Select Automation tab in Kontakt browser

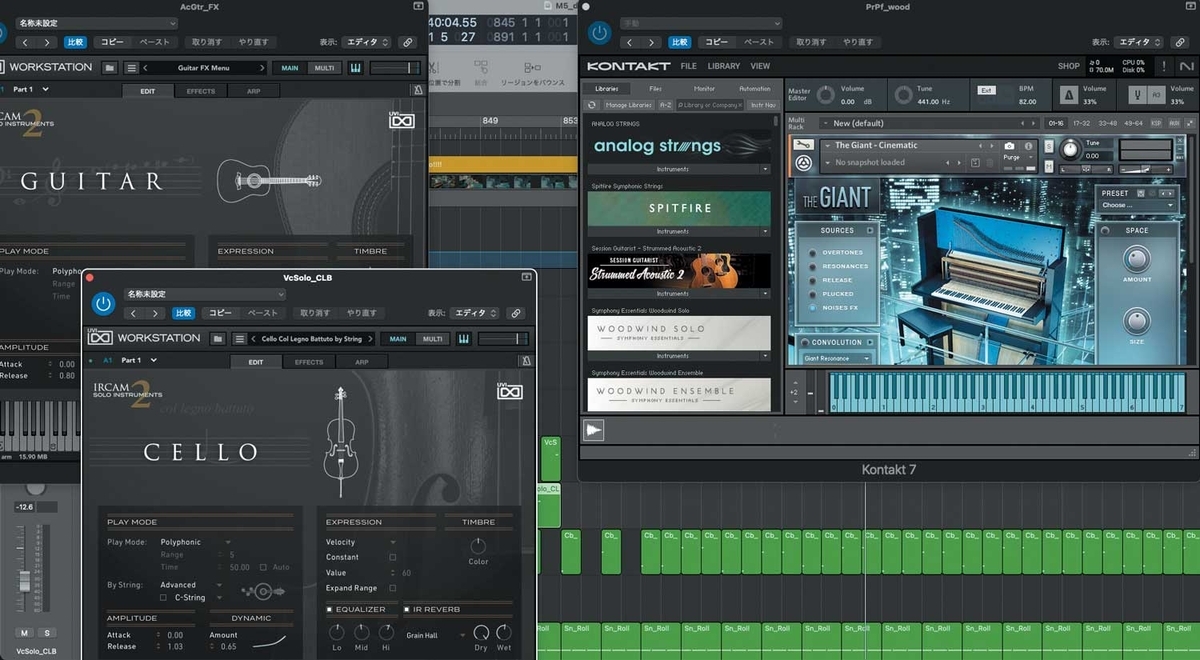click(754, 89)
